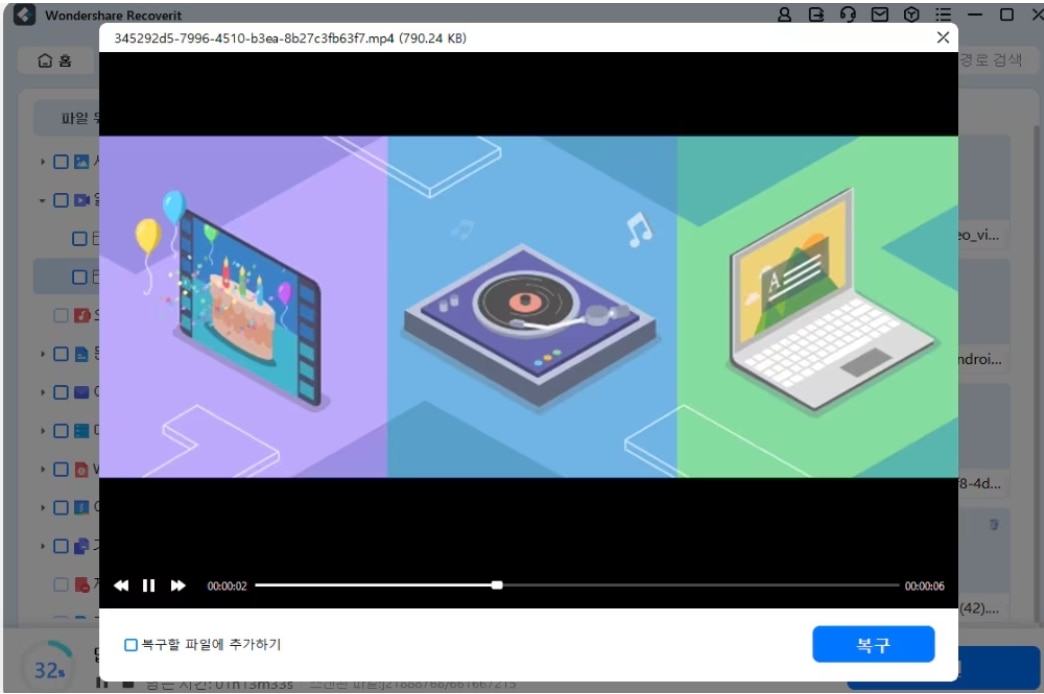Click the cube icon in the title bar

coord(912,14)
